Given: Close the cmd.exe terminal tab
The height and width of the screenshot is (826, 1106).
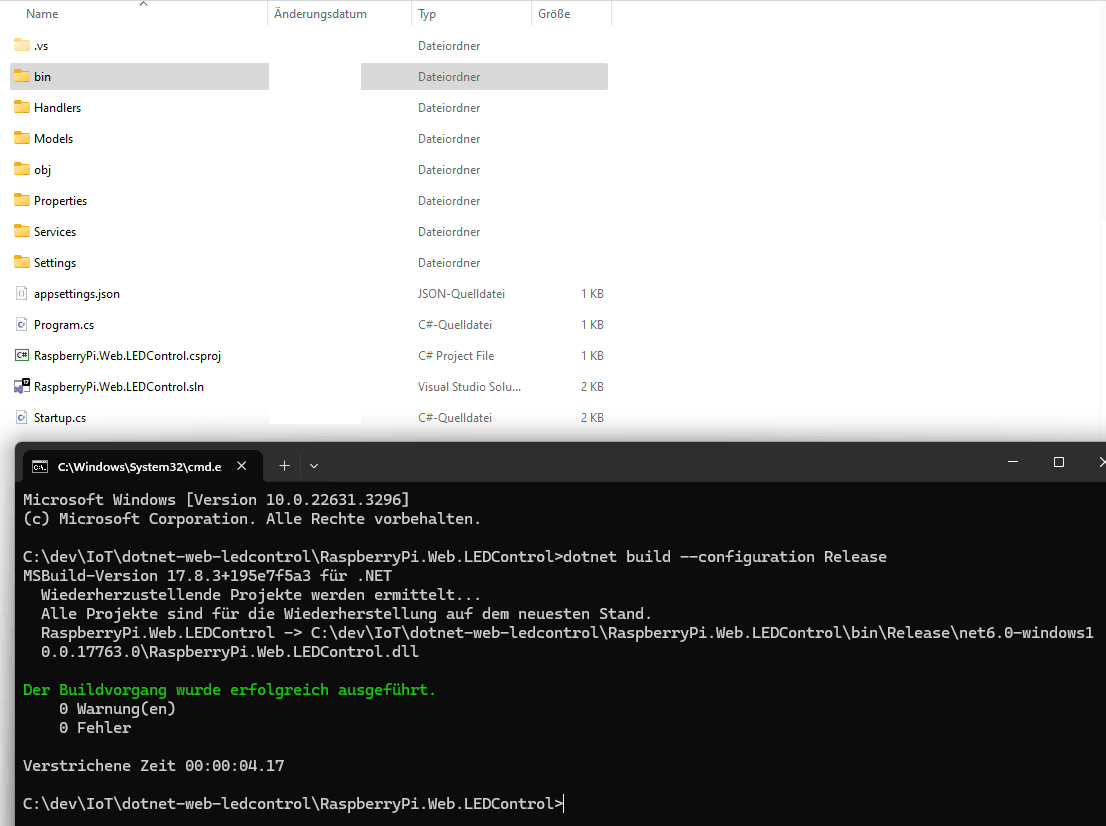Looking at the screenshot, I should pos(241,466).
